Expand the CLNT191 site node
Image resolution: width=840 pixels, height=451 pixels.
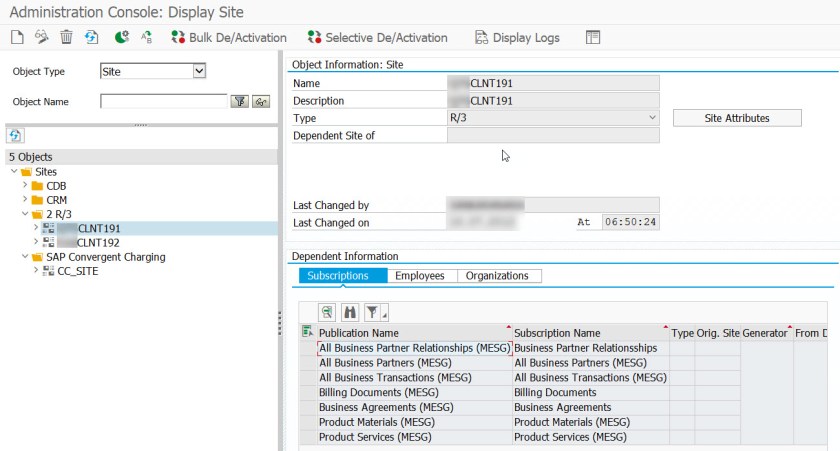(x=36, y=228)
